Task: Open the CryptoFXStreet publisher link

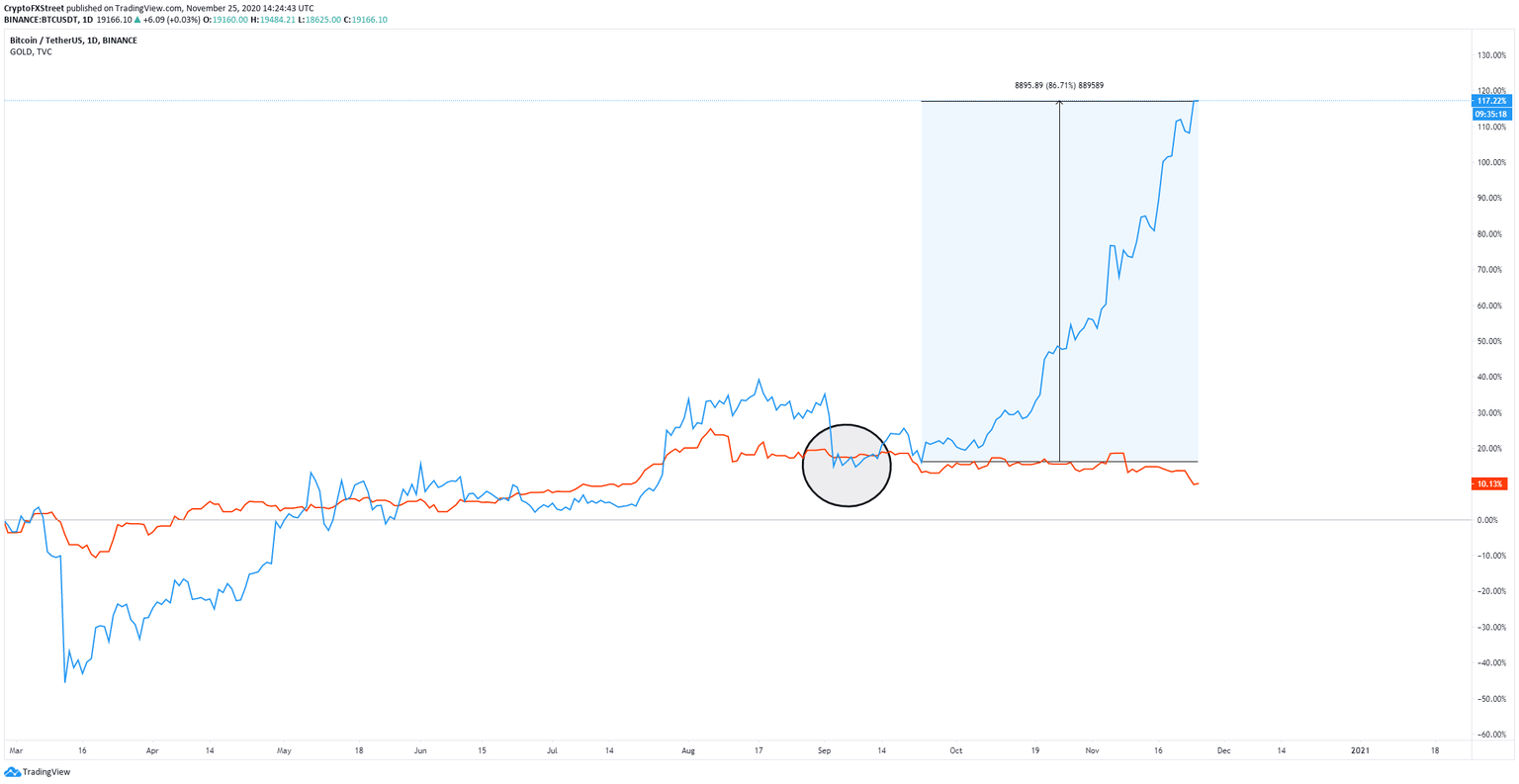Action: pos(32,8)
